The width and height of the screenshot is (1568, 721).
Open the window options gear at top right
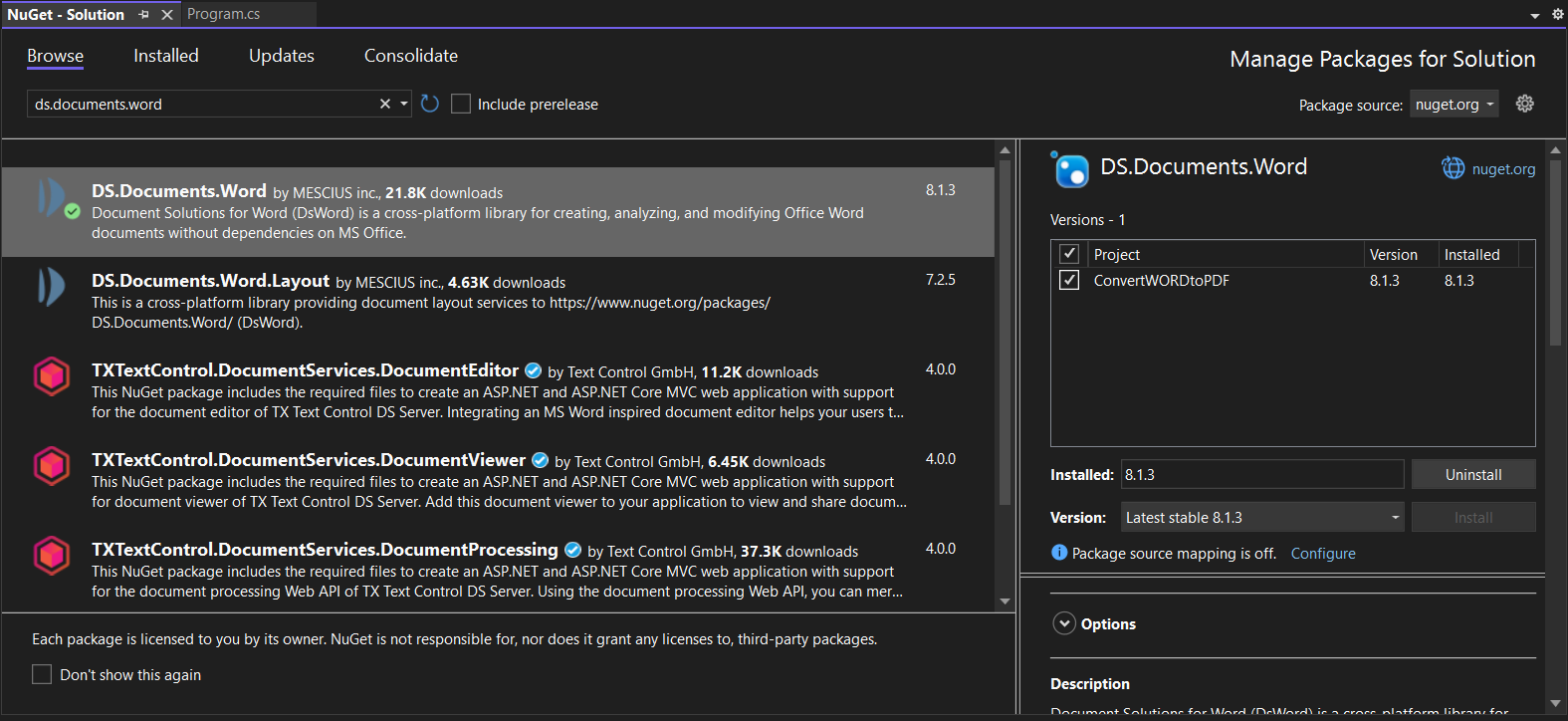coord(1557,14)
